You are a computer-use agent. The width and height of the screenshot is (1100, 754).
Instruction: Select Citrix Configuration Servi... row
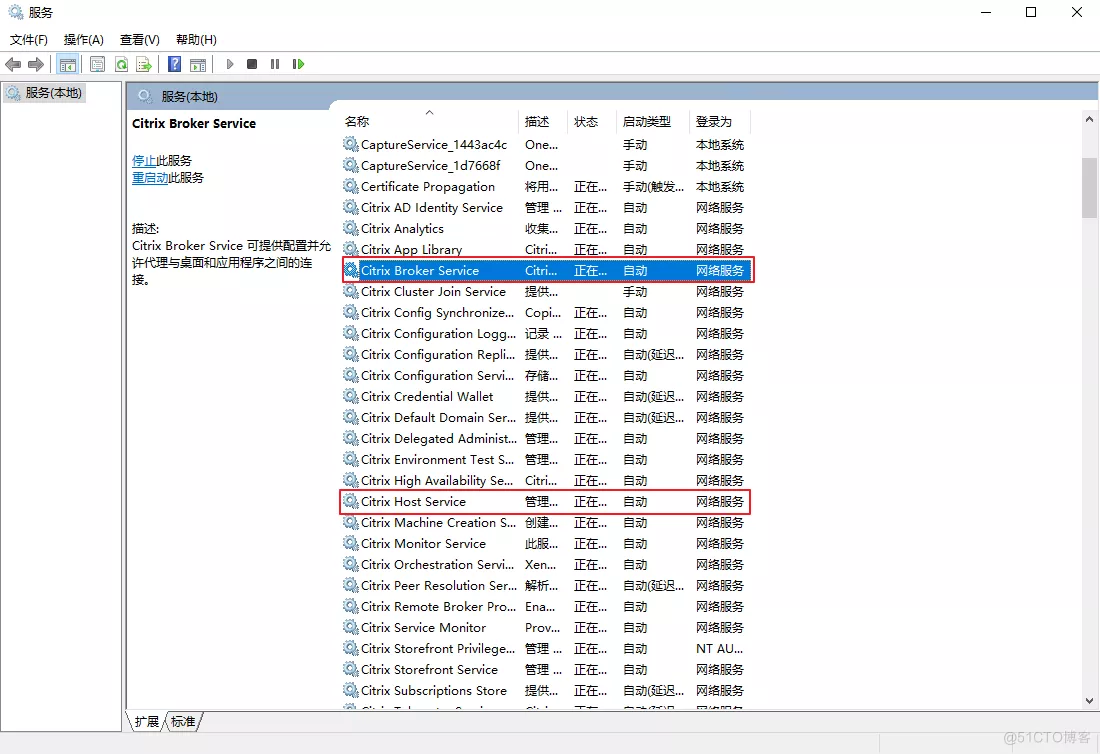click(x=545, y=375)
